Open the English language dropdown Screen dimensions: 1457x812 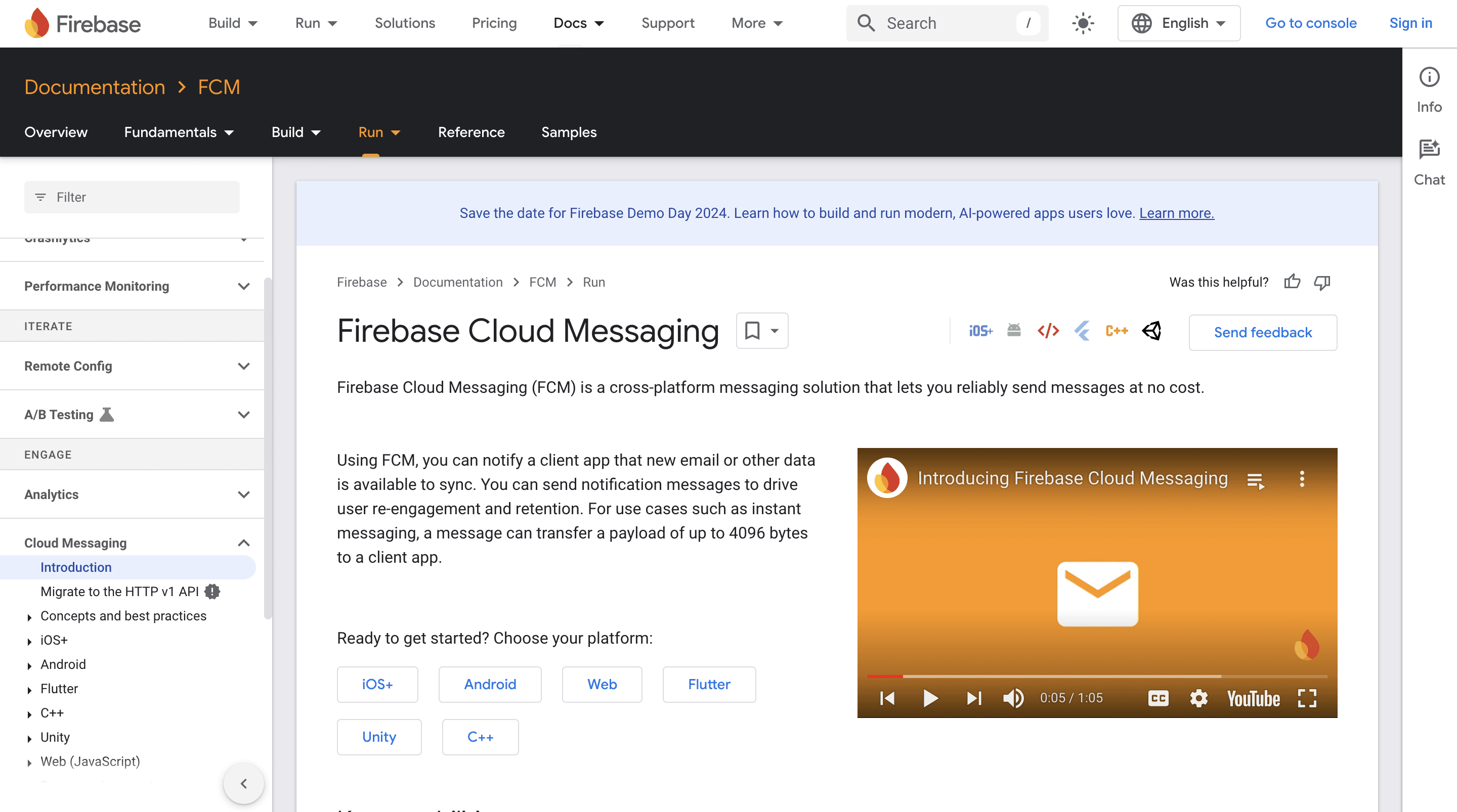click(1179, 23)
